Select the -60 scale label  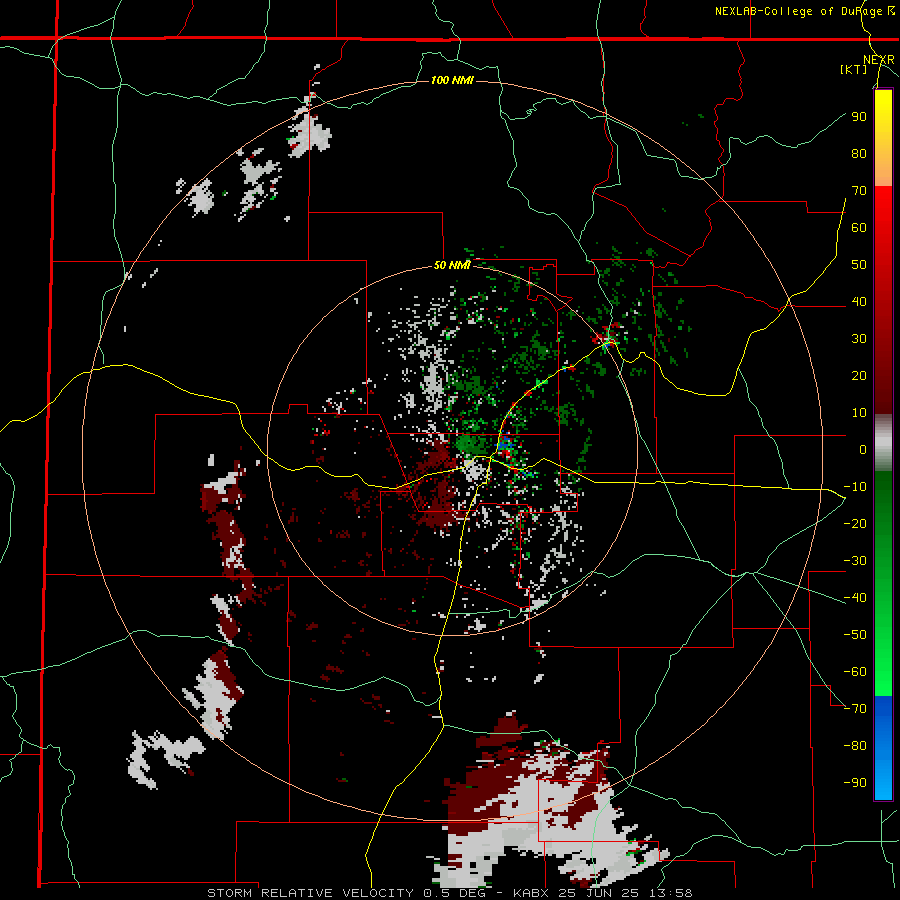tap(855, 672)
